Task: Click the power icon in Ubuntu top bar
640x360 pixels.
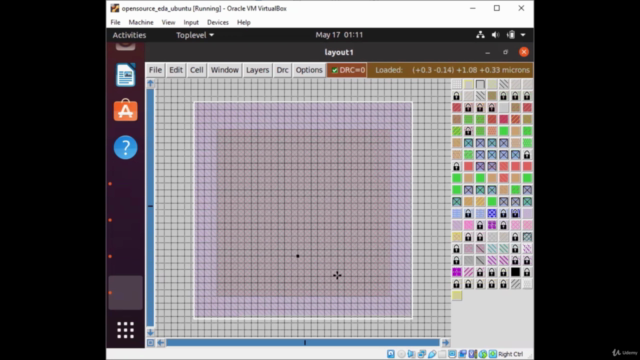Action: click(511, 35)
